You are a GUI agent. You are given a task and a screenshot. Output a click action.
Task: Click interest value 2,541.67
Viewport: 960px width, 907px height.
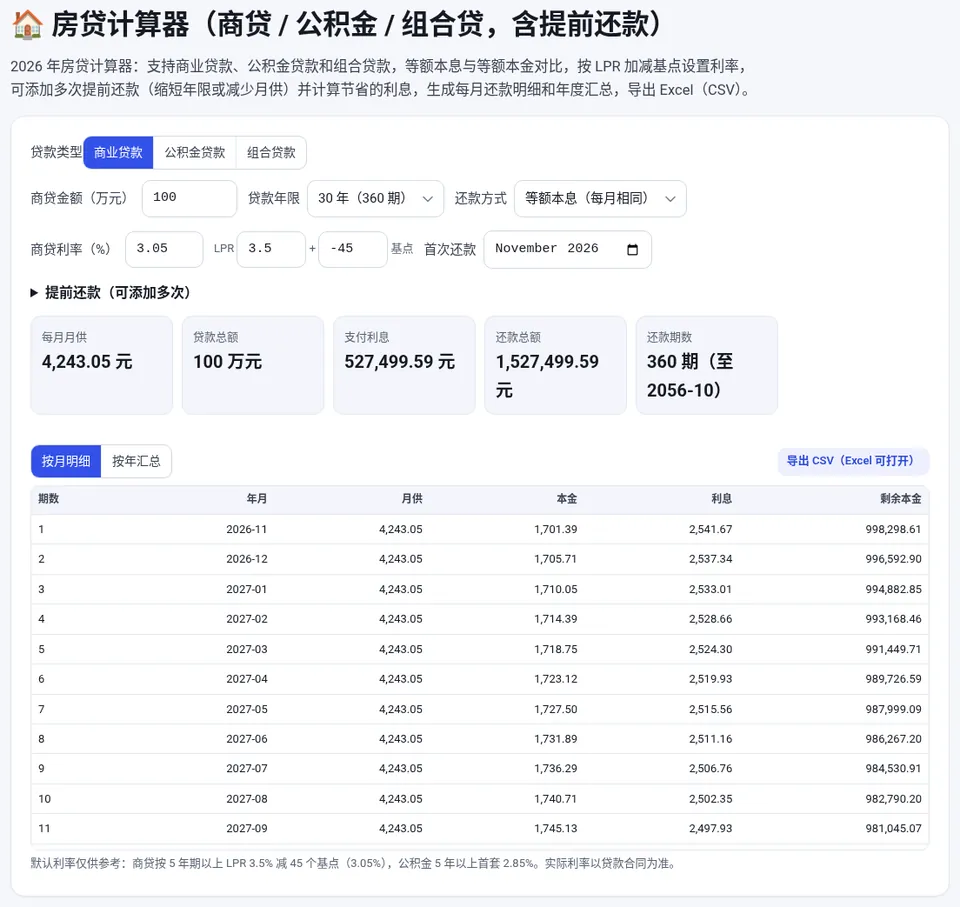[x=711, y=529]
